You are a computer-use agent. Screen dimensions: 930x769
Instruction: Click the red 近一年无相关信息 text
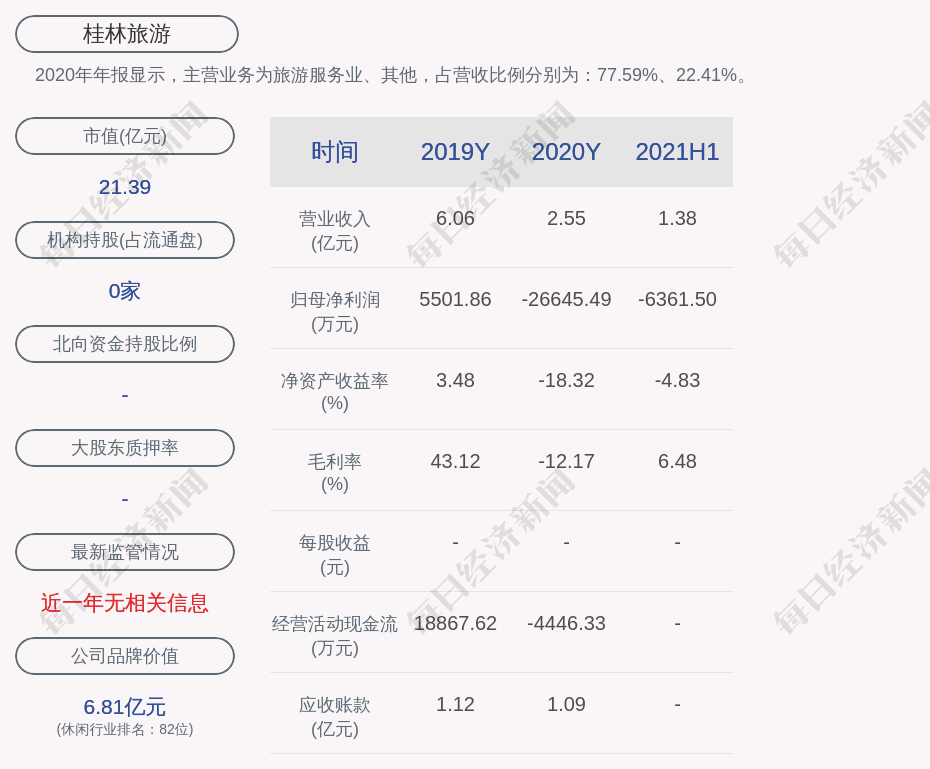(125, 603)
